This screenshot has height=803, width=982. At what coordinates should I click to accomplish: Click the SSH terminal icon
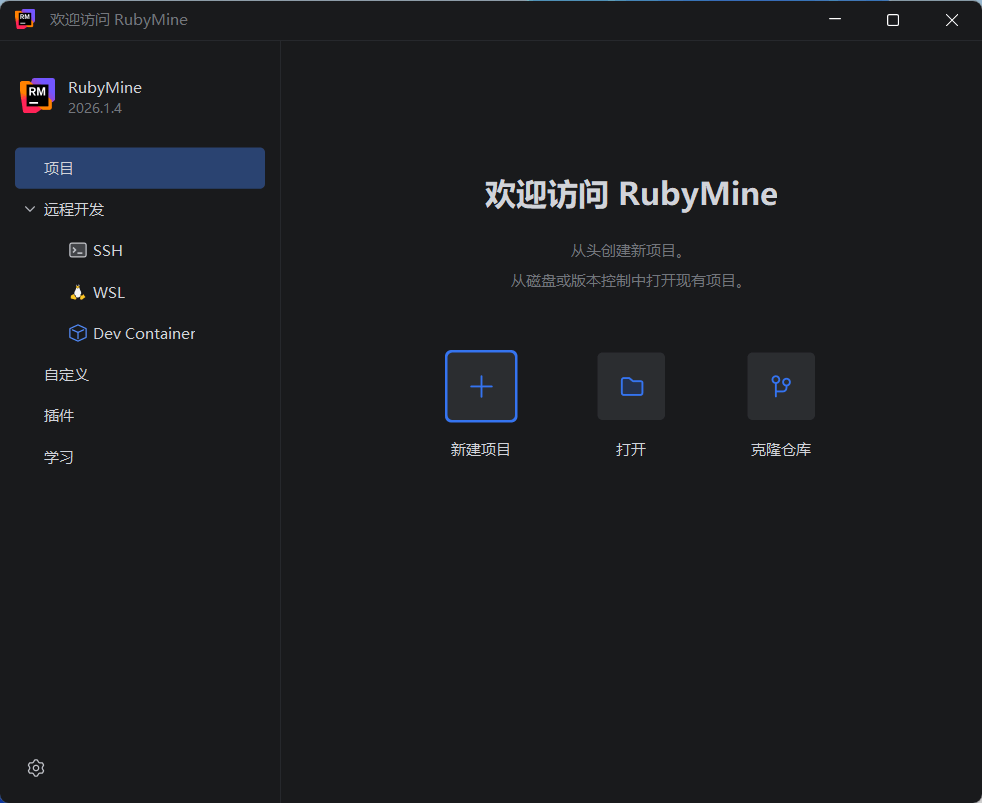click(x=78, y=251)
